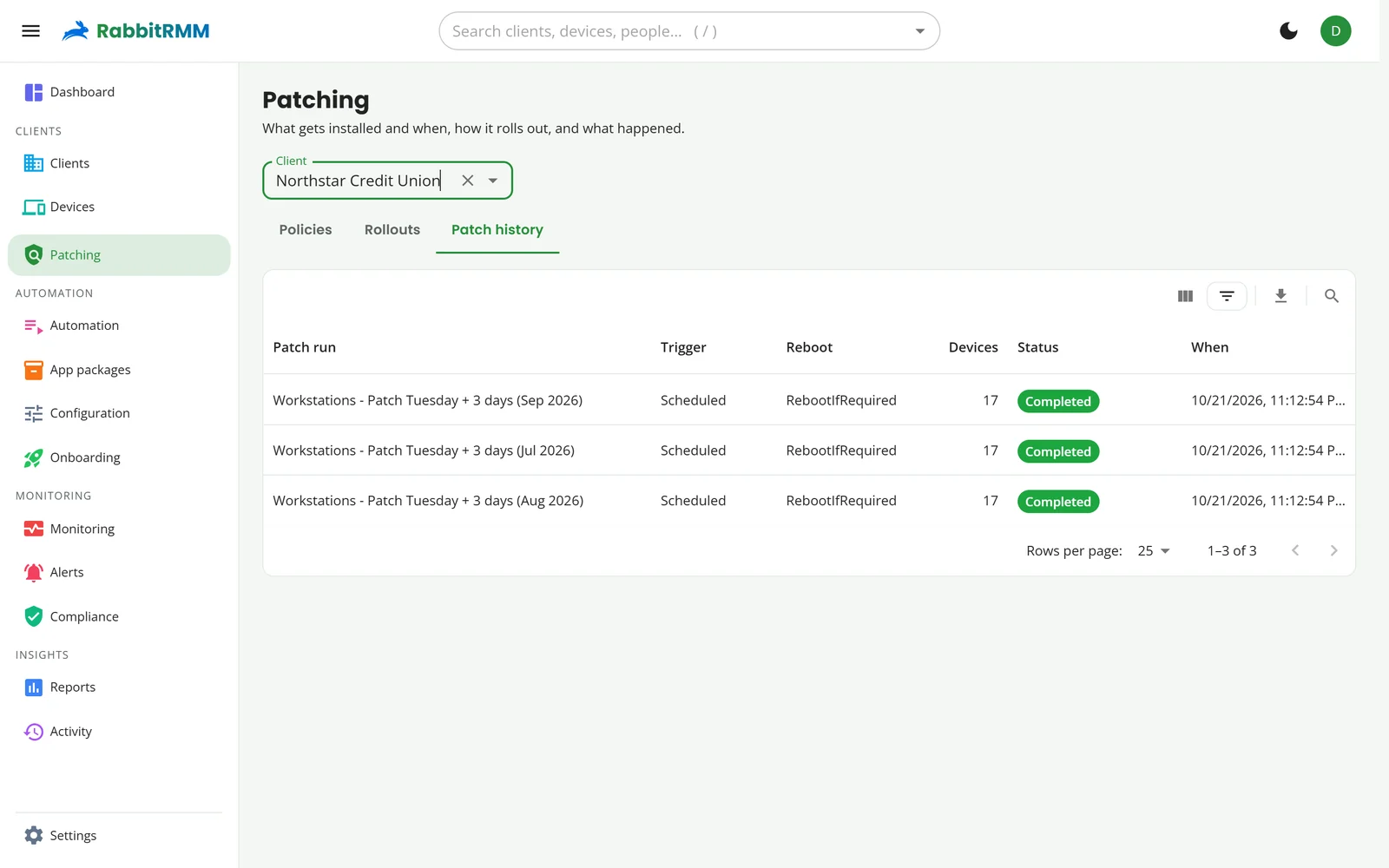The image size is (1389, 868).
Task: Clear the Client field selection
Action: click(x=468, y=181)
